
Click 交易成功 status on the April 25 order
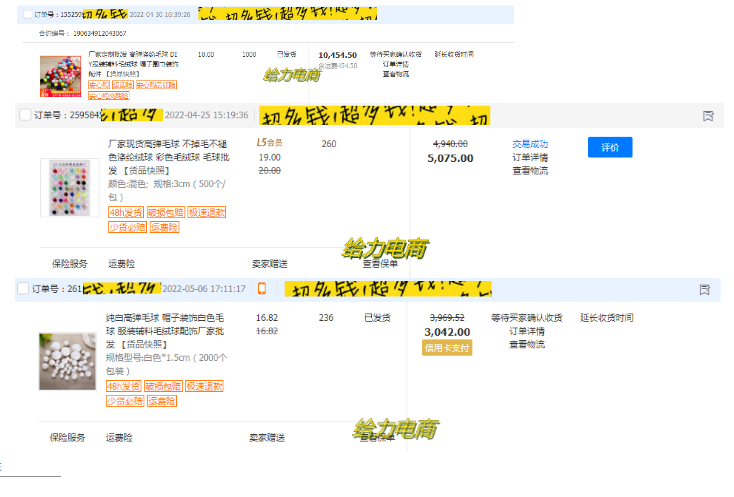pyautogui.click(x=529, y=143)
